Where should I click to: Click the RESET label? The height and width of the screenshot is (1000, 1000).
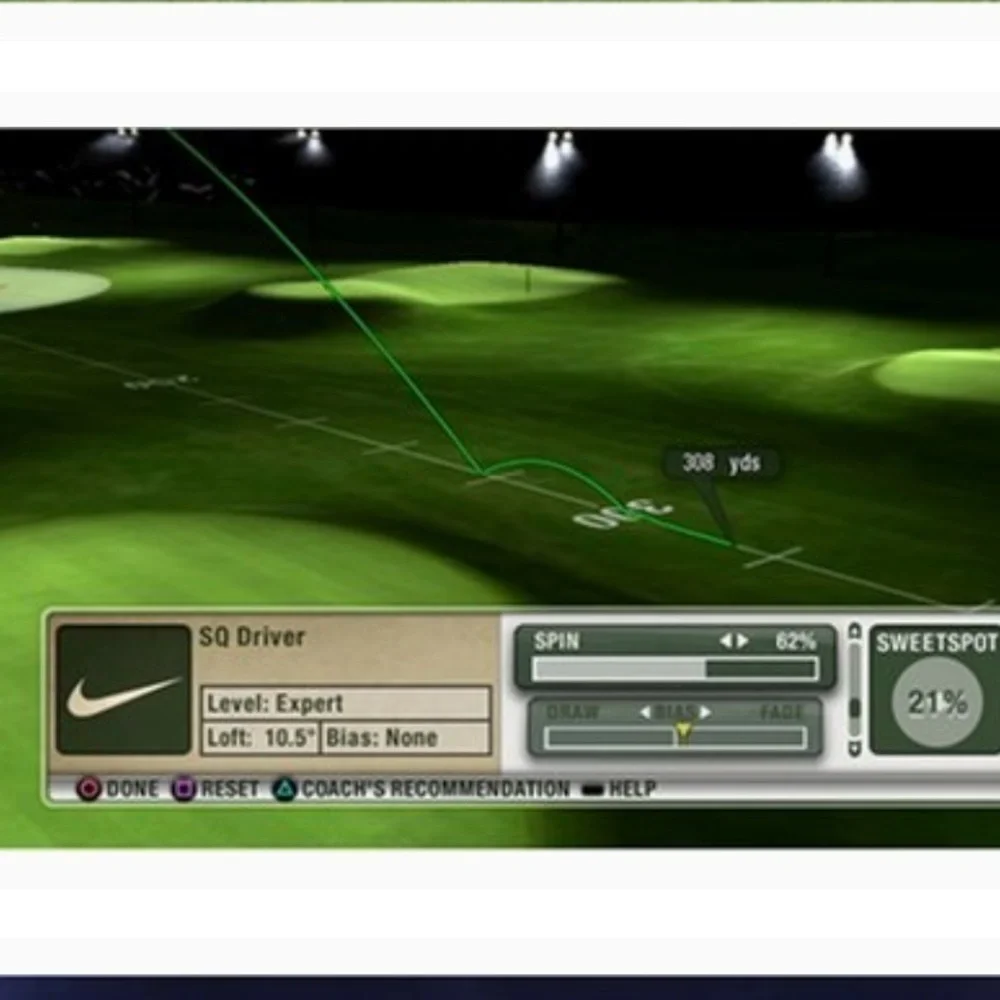pyautogui.click(x=230, y=789)
